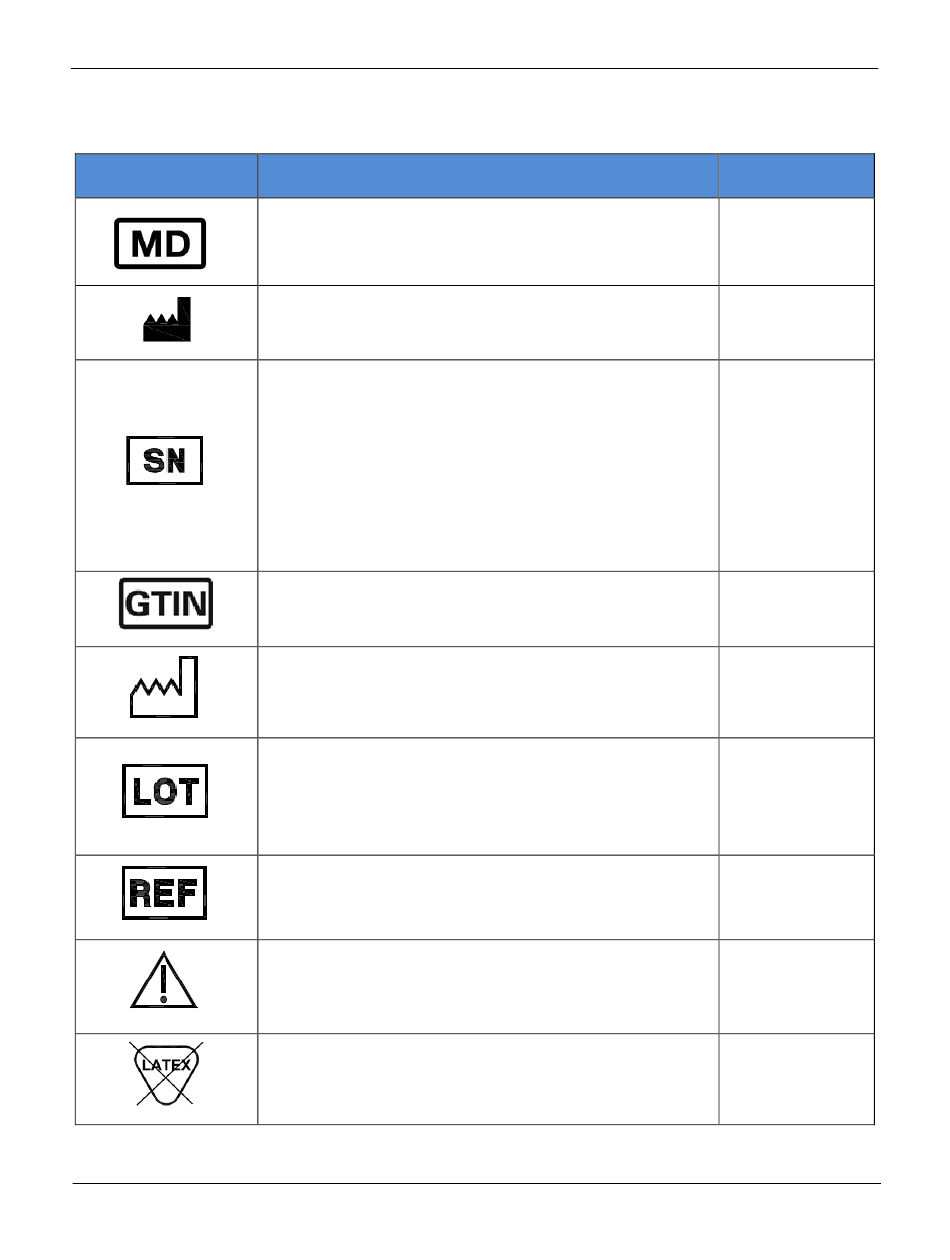Select the LOT batch code symbol
This screenshot has height=1260, width=950.
click(165, 793)
